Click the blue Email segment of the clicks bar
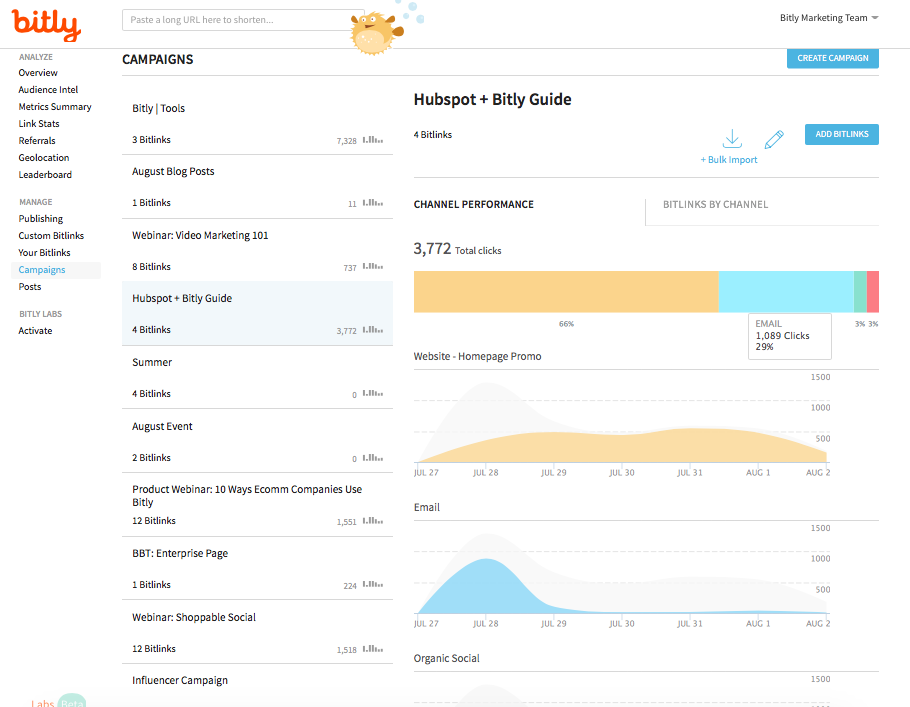Viewport: 910px width, 707px height. pyautogui.click(x=786, y=291)
